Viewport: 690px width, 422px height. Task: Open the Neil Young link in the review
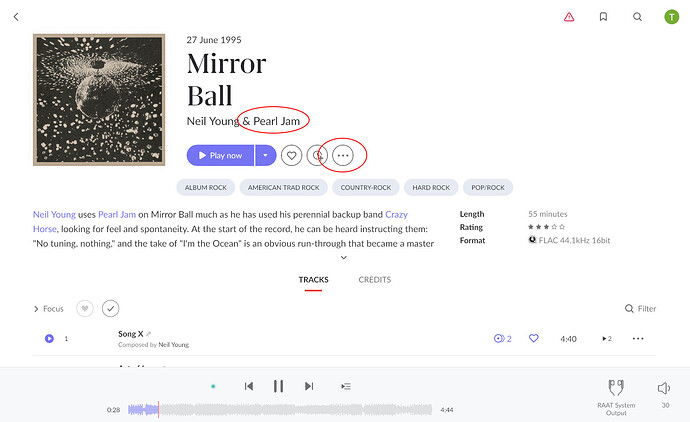pos(54,214)
